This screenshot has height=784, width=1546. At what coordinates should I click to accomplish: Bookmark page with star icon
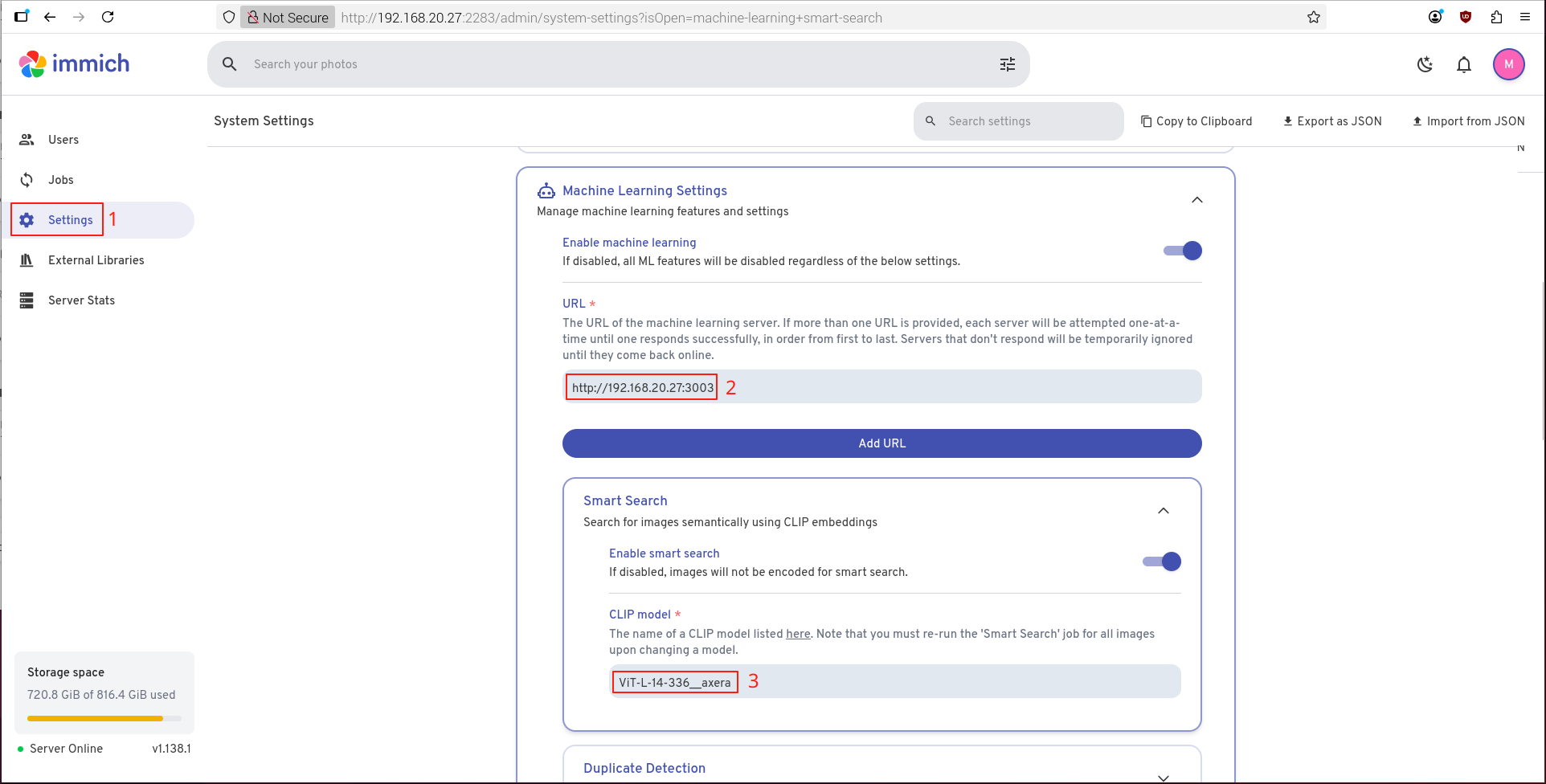[1313, 17]
